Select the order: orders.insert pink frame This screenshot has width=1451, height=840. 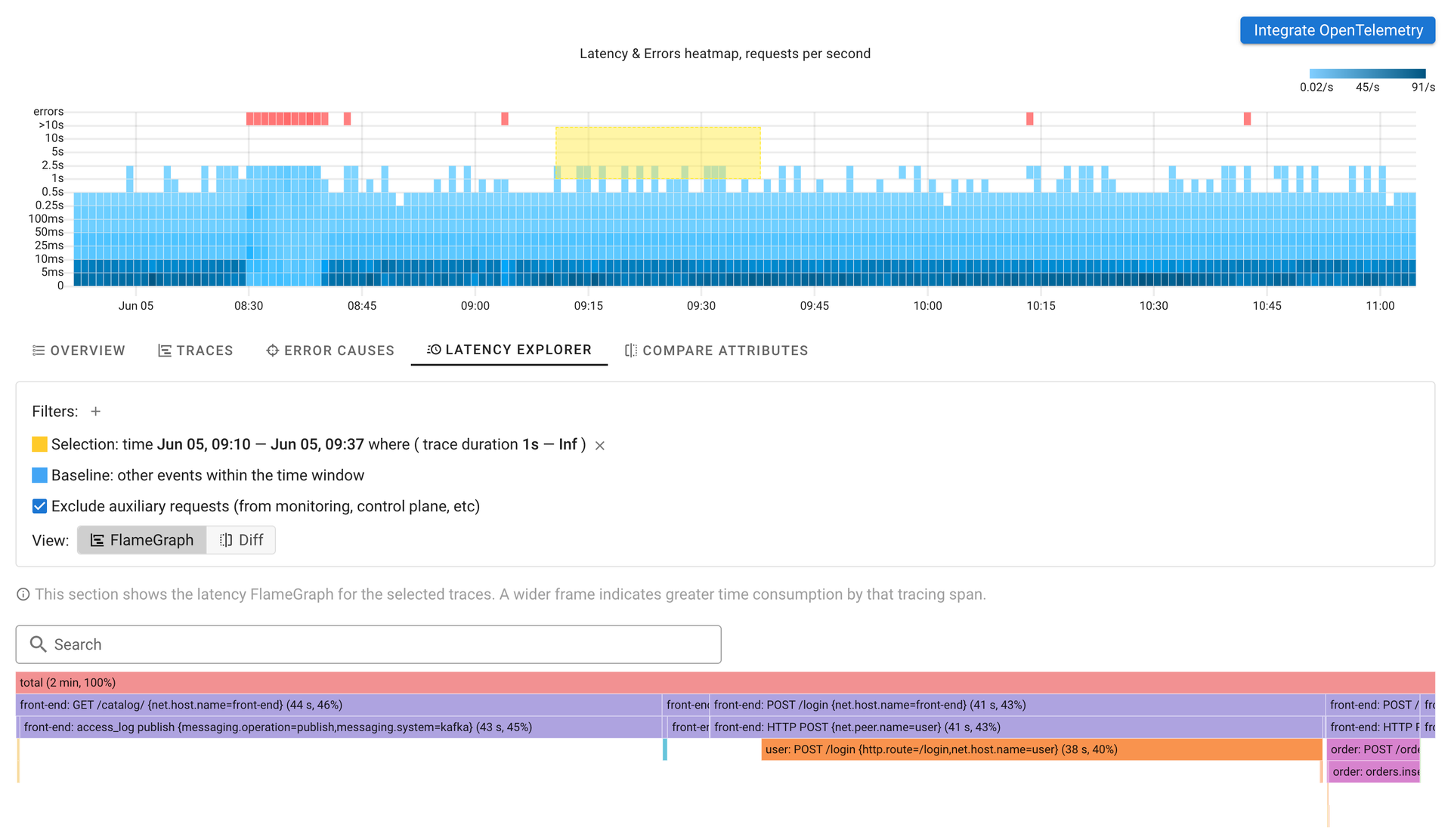click(1375, 772)
